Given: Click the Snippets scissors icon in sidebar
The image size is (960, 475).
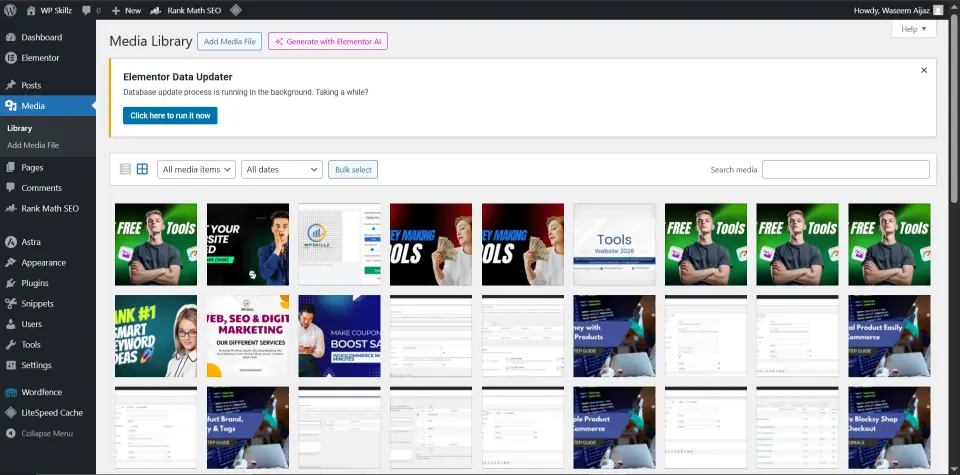Looking at the screenshot, I should click(10, 304).
